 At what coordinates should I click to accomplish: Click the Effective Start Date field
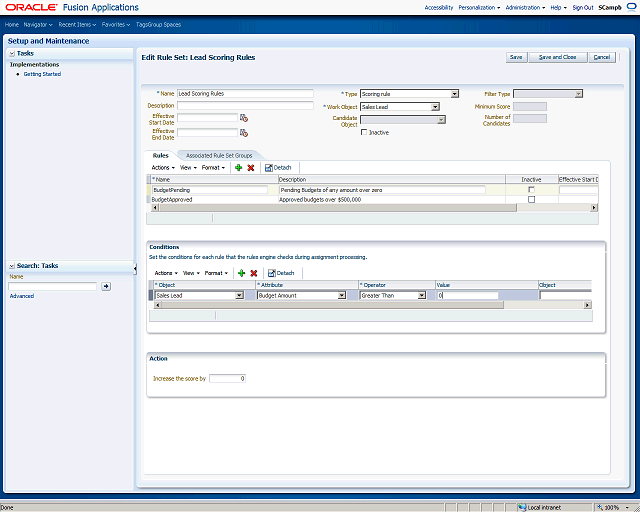(207, 118)
